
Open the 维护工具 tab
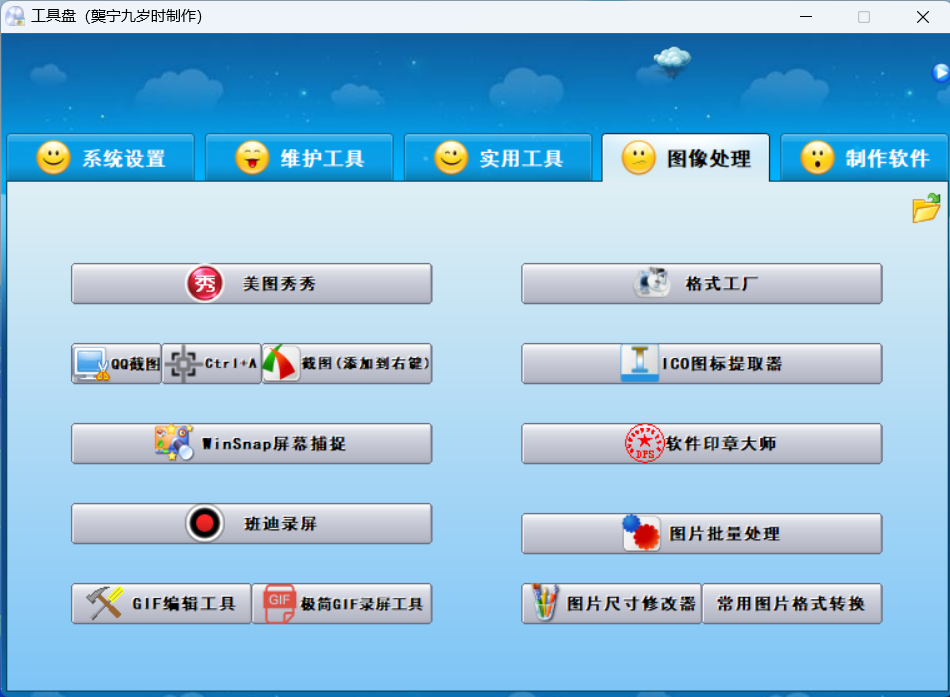click(299, 158)
